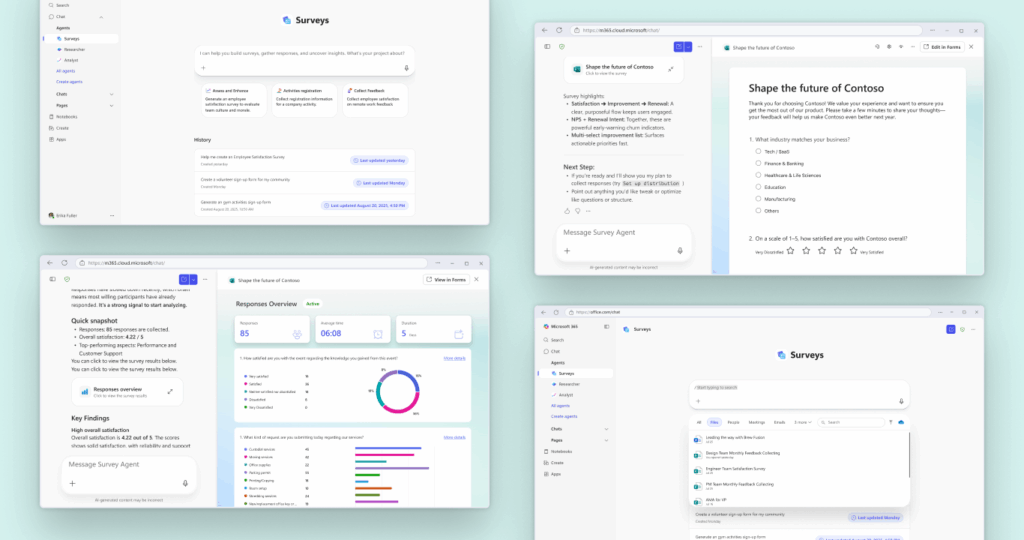Go back in the View in Forms window browser
Screen dimensions: 1024x540
coord(50,263)
